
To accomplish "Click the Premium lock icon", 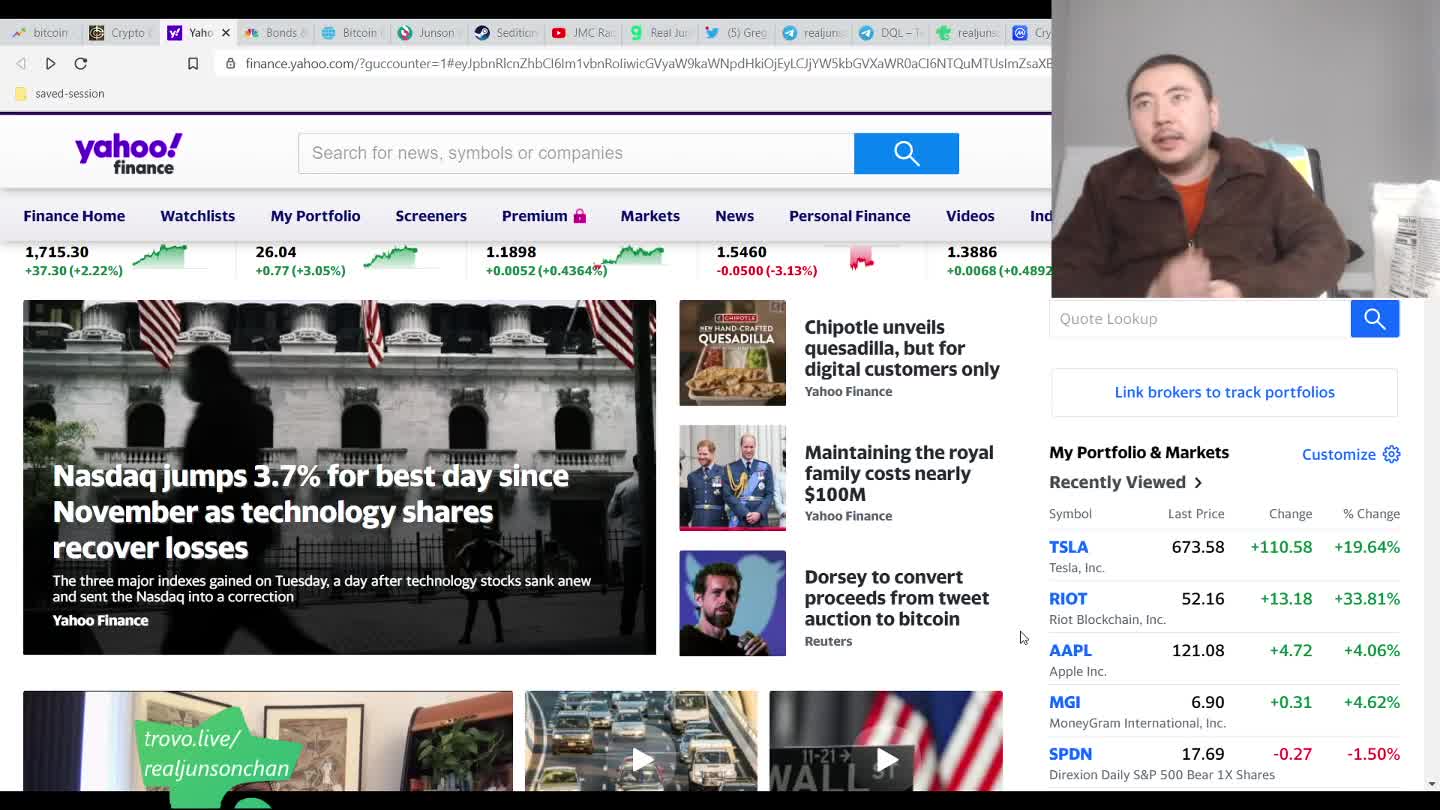I will coord(579,216).
